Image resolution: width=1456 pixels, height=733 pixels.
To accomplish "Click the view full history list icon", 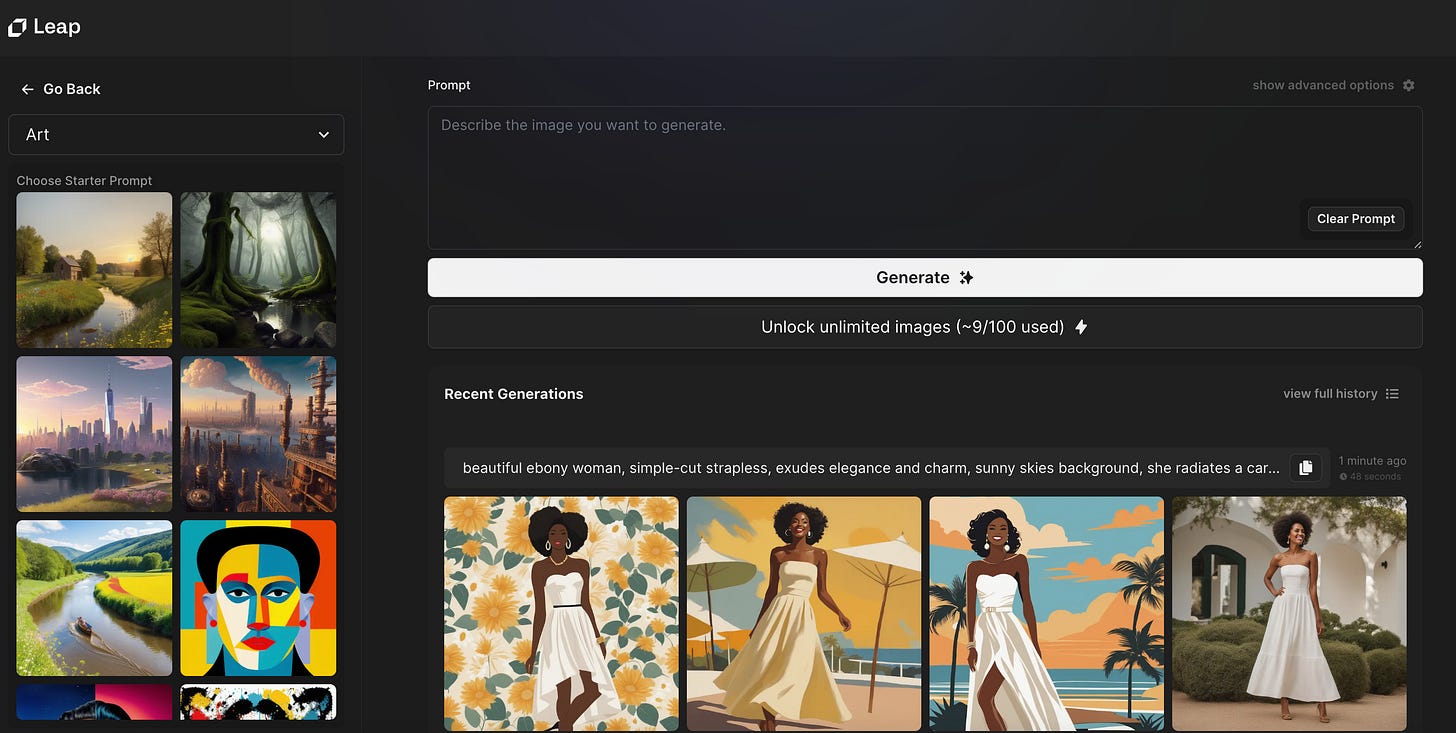I will (x=1392, y=394).
